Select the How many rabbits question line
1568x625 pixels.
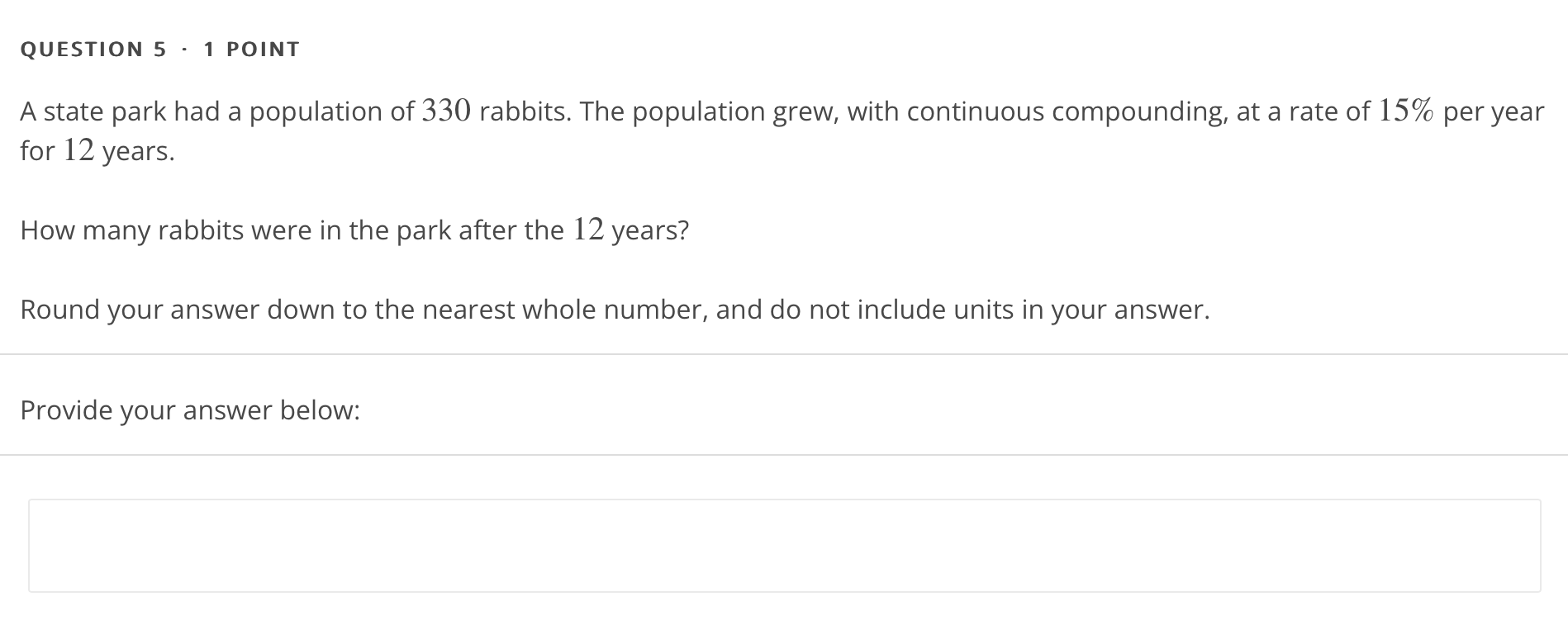point(355,230)
